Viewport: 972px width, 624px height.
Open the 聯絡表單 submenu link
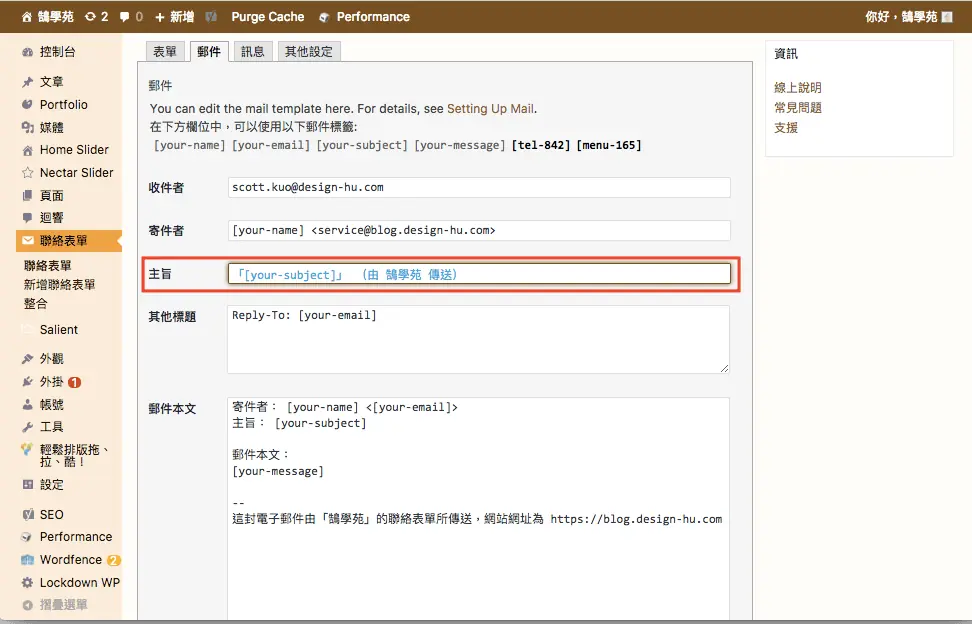[48, 265]
